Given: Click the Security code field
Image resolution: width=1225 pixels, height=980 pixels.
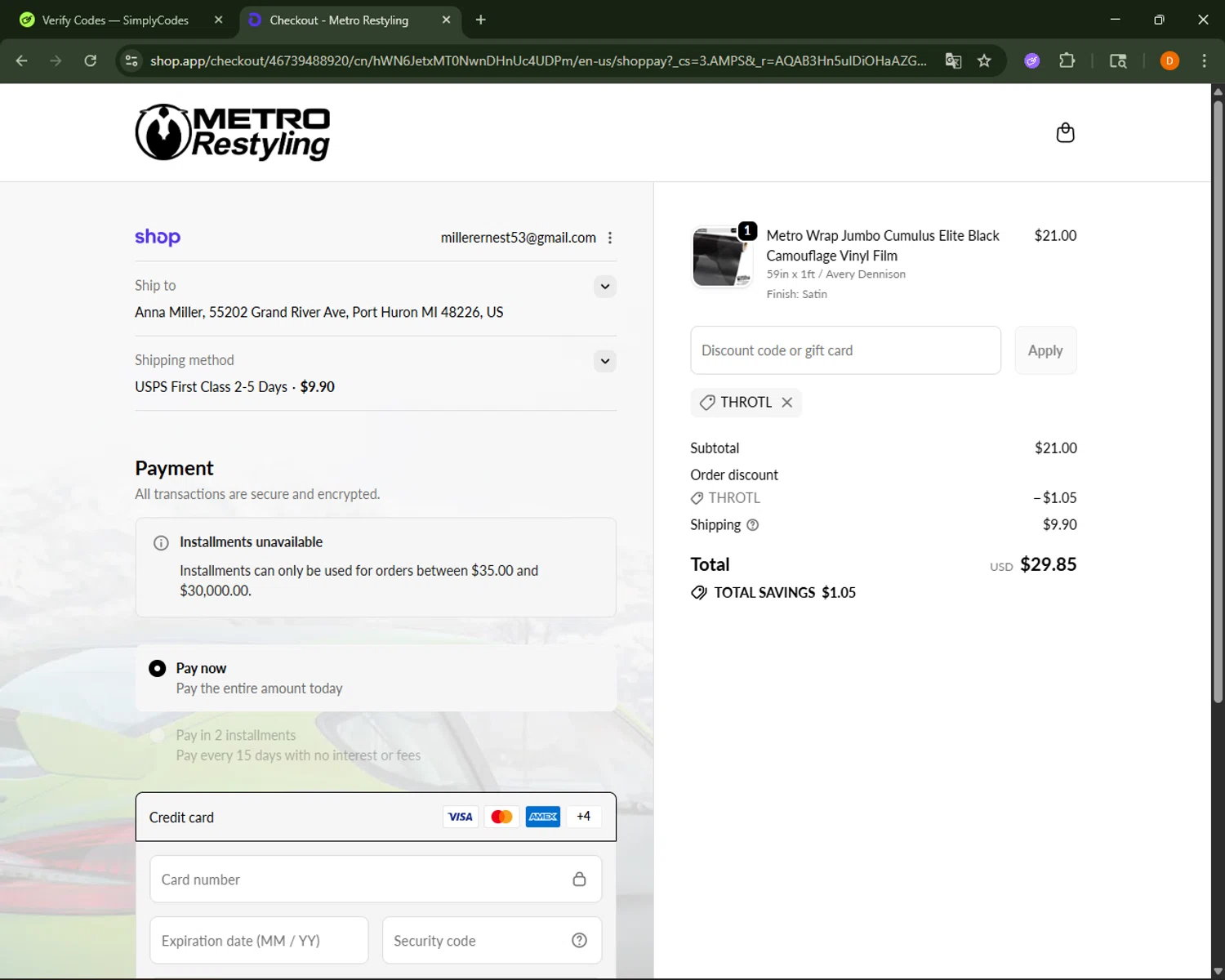Looking at the screenshot, I should click(492, 940).
